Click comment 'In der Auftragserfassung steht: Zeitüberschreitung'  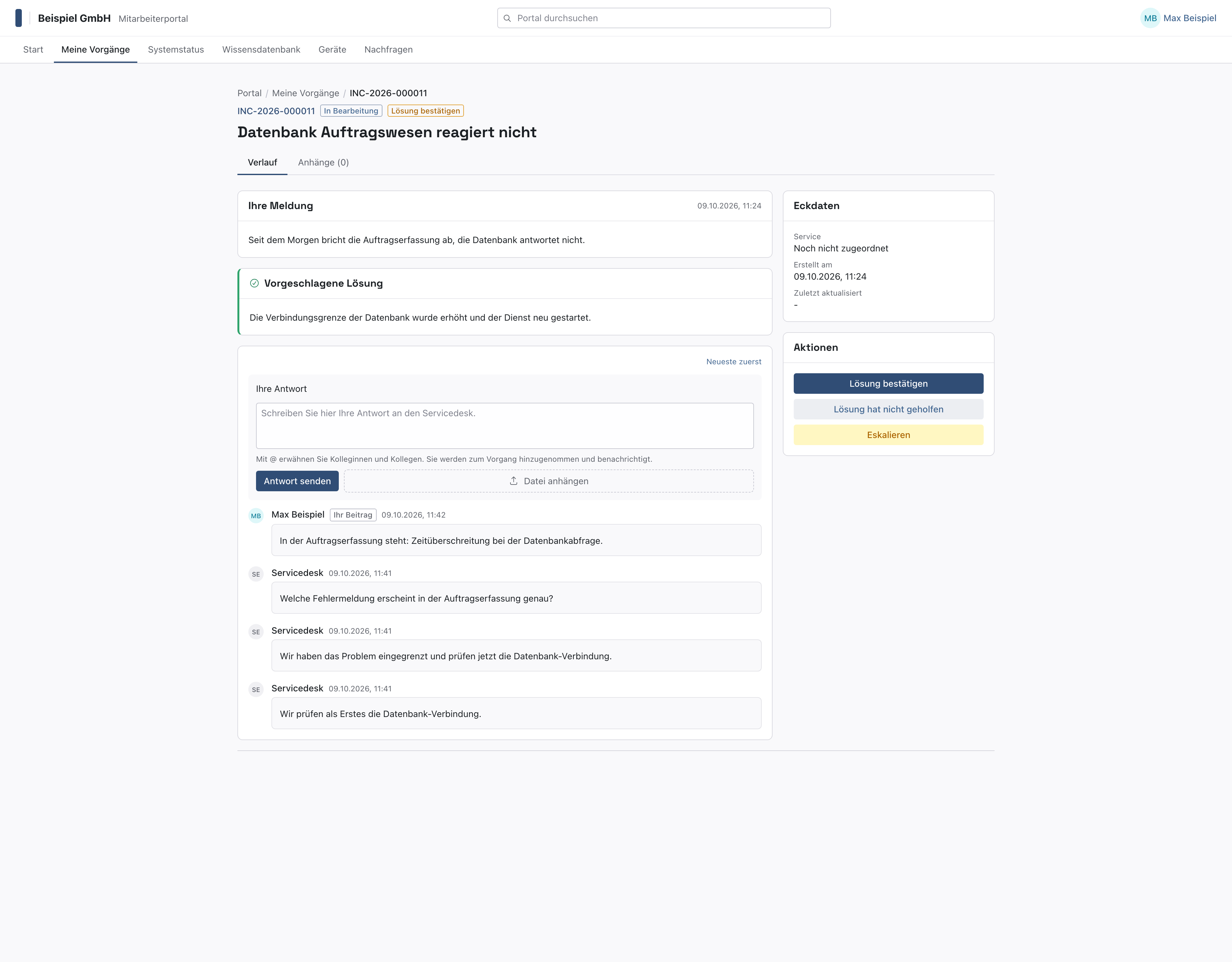click(x=516, y=540)
